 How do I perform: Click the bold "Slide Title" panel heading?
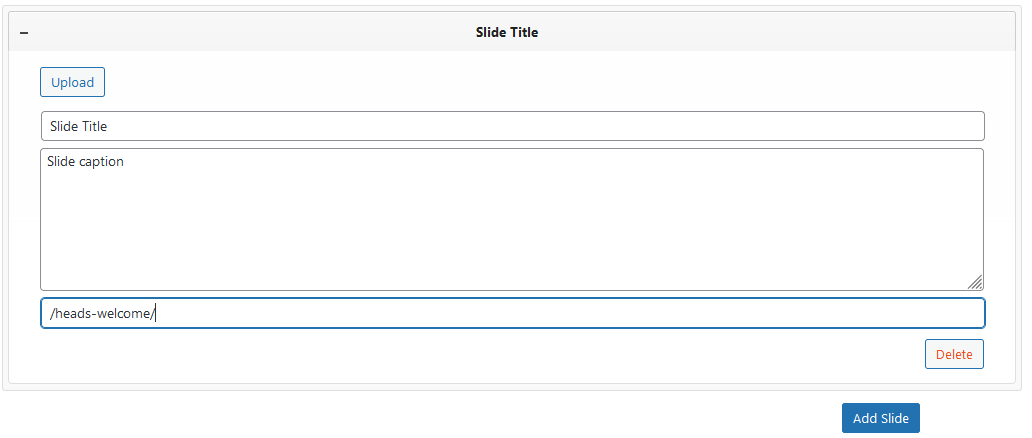tap(506, 32)
